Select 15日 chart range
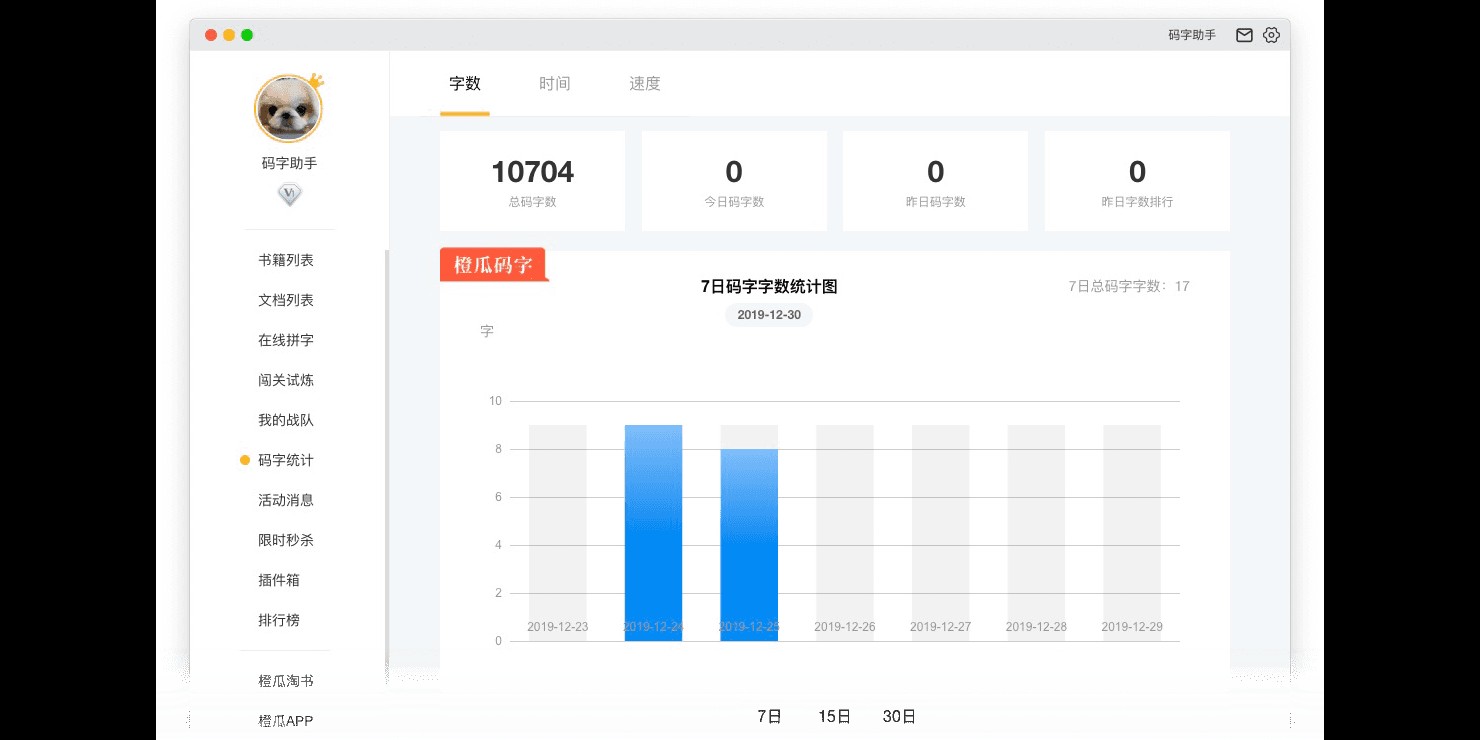The image size is (1480, 740). click(834, 716)
